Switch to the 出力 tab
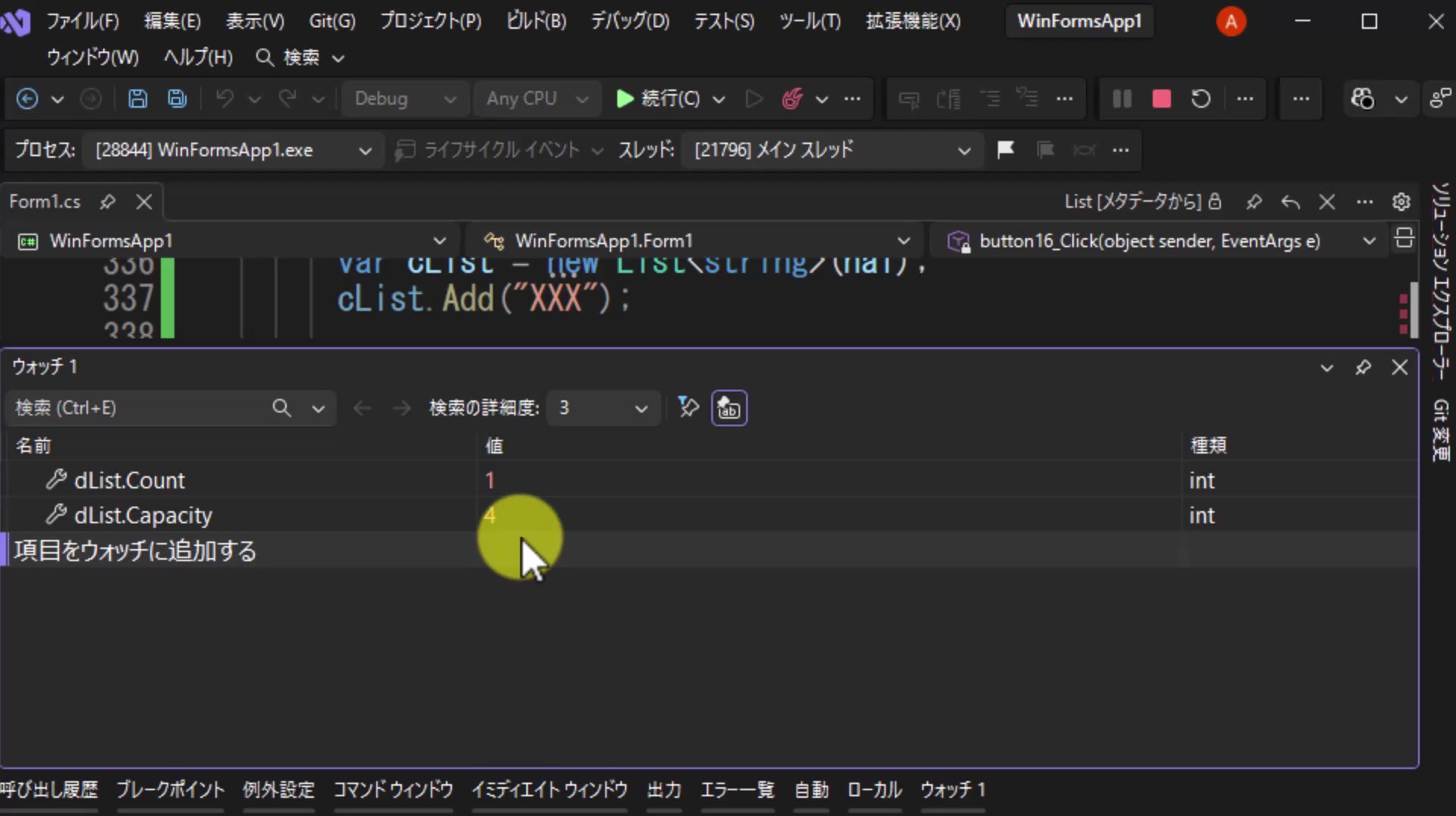Screen dimensions: 1456x816 tap(664, 790)
